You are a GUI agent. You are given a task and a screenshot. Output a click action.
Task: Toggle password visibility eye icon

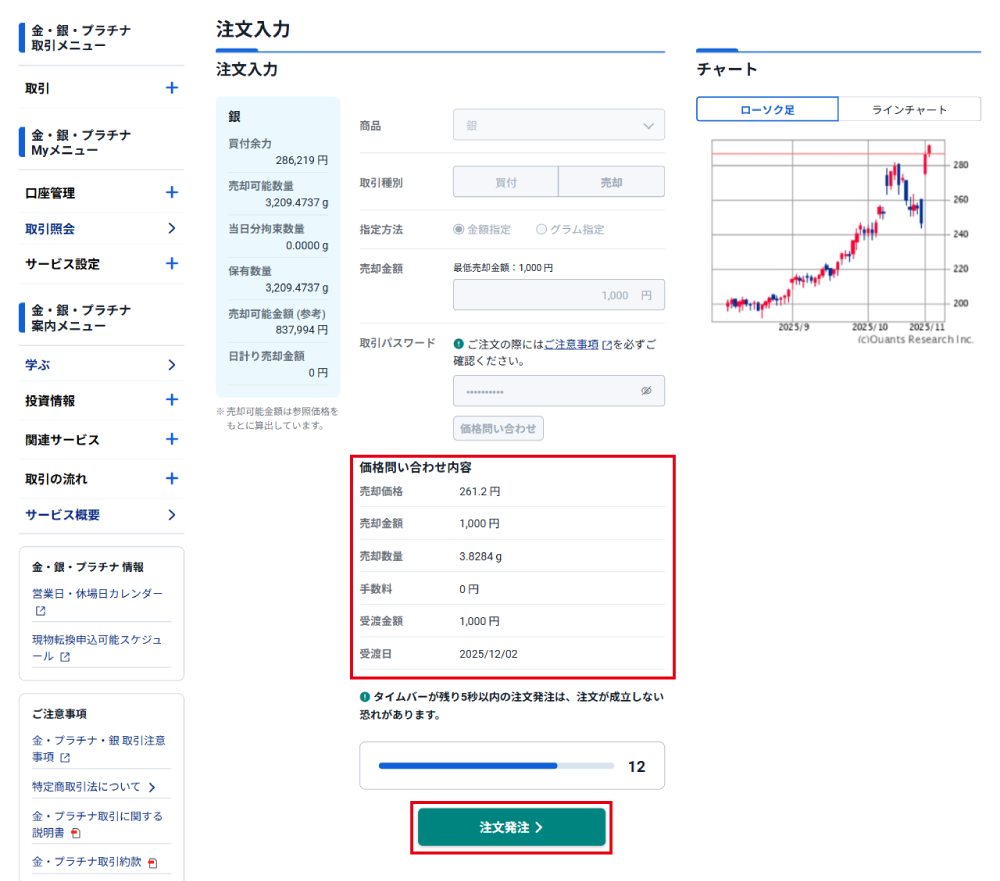click(646, 391)
